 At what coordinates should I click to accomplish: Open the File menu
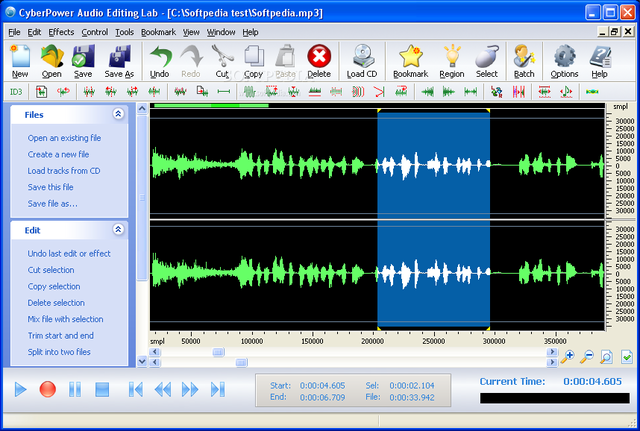pyautogui.click(x=14, y=32)
